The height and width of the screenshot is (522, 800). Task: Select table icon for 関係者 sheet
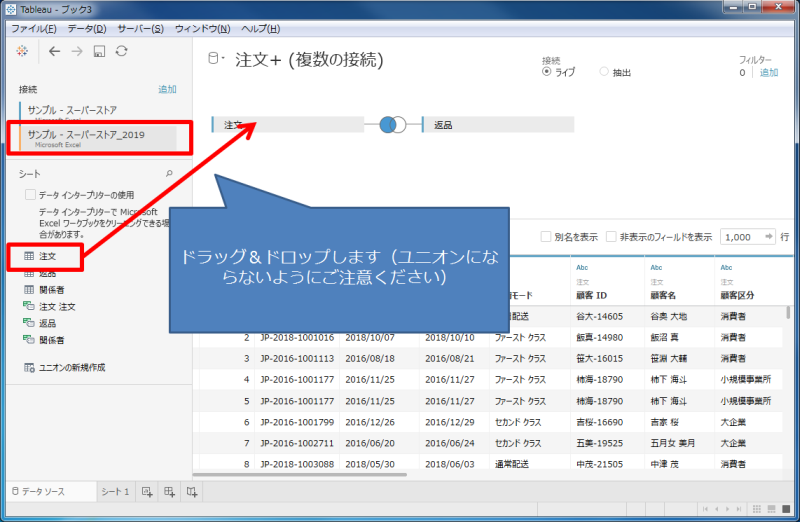click(29, 290)
